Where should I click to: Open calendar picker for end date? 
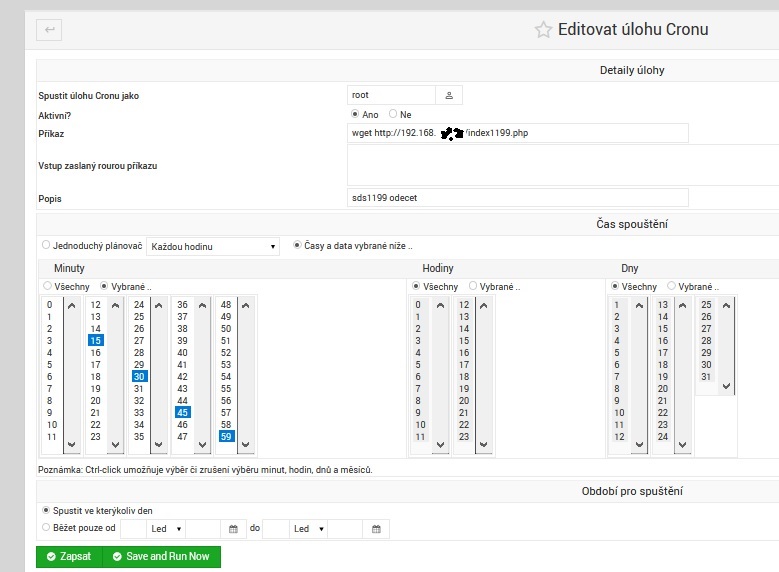(x=375, y=529)
